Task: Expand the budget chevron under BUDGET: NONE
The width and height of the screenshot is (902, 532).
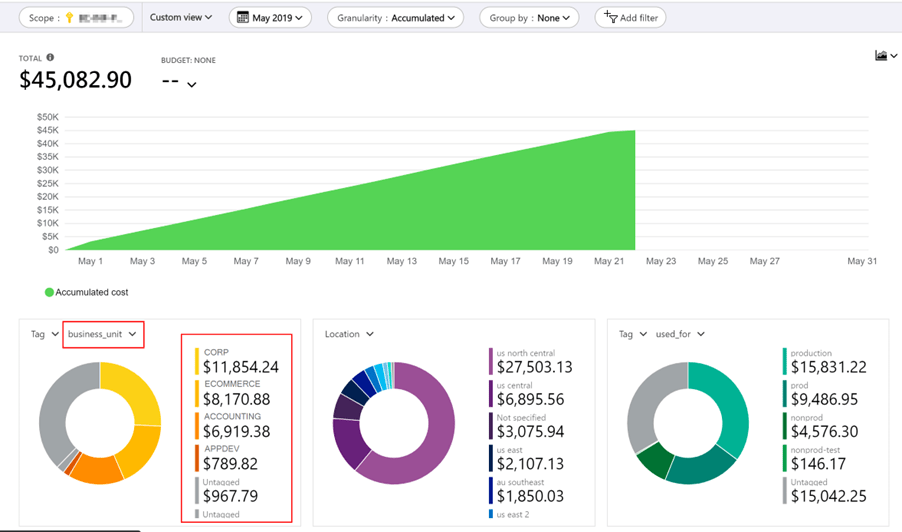Action: click(191, 85)
